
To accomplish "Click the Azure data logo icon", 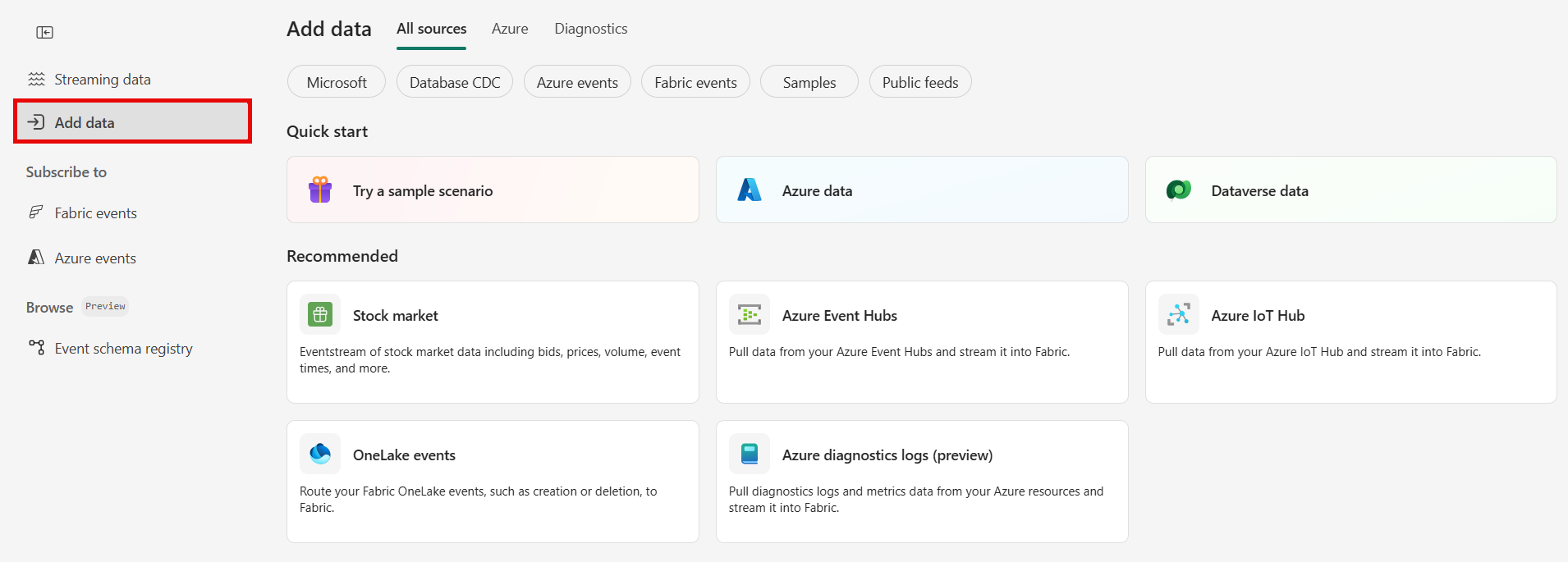I will pos(749,190).
